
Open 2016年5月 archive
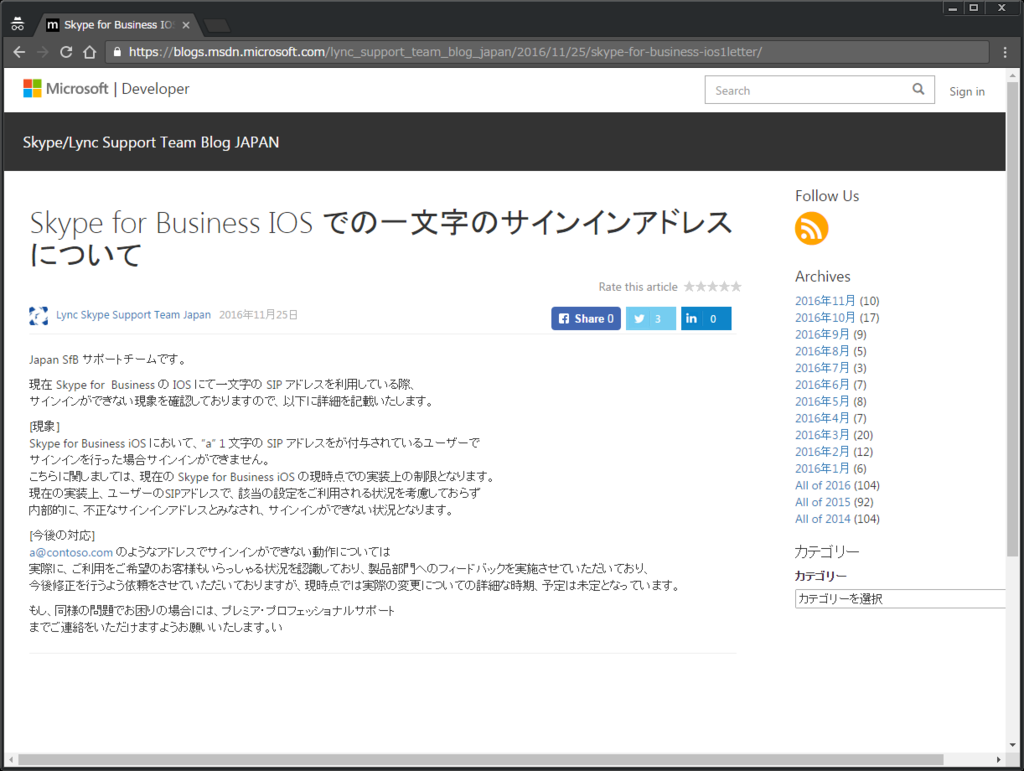[822, 401]
